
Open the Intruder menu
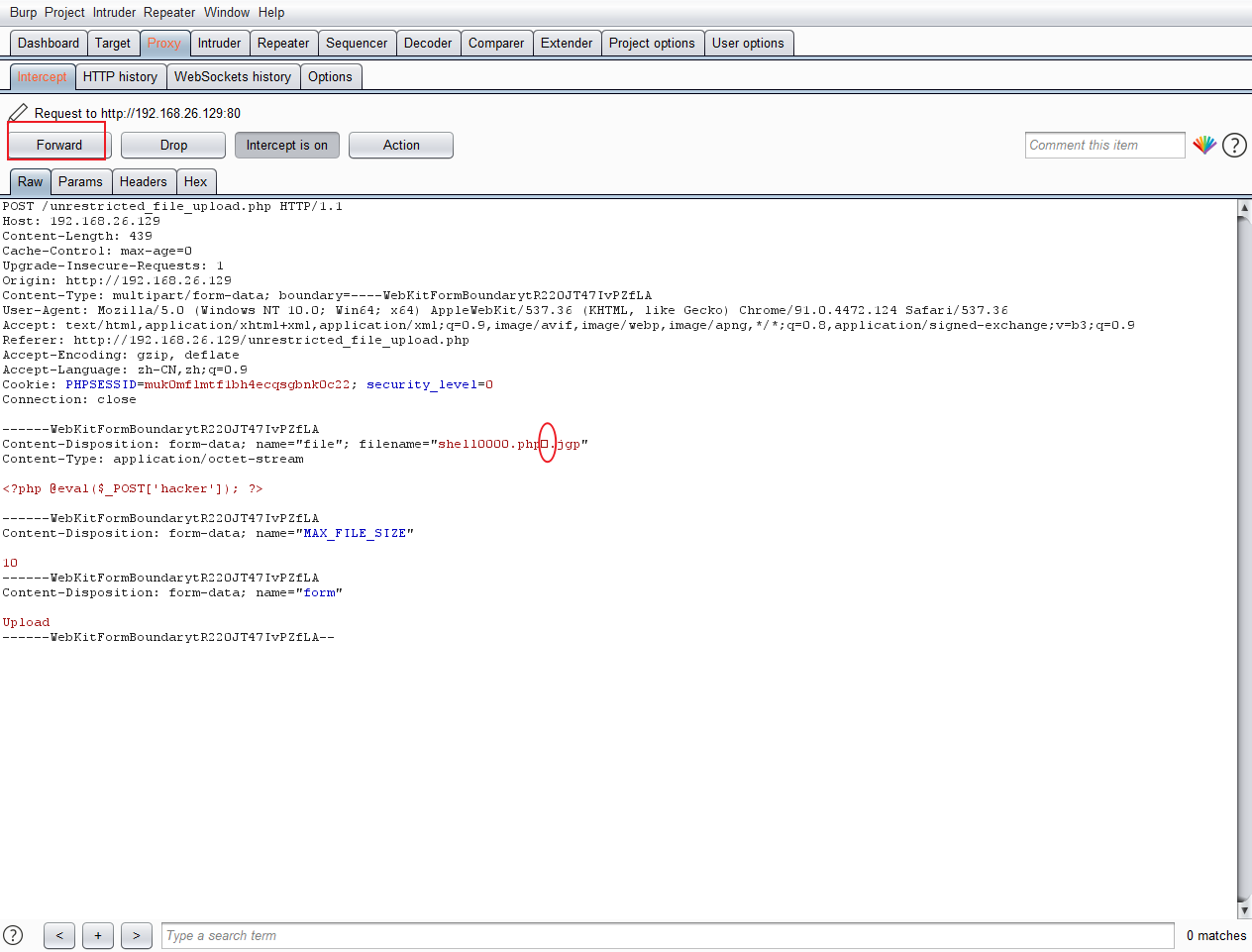115,12
